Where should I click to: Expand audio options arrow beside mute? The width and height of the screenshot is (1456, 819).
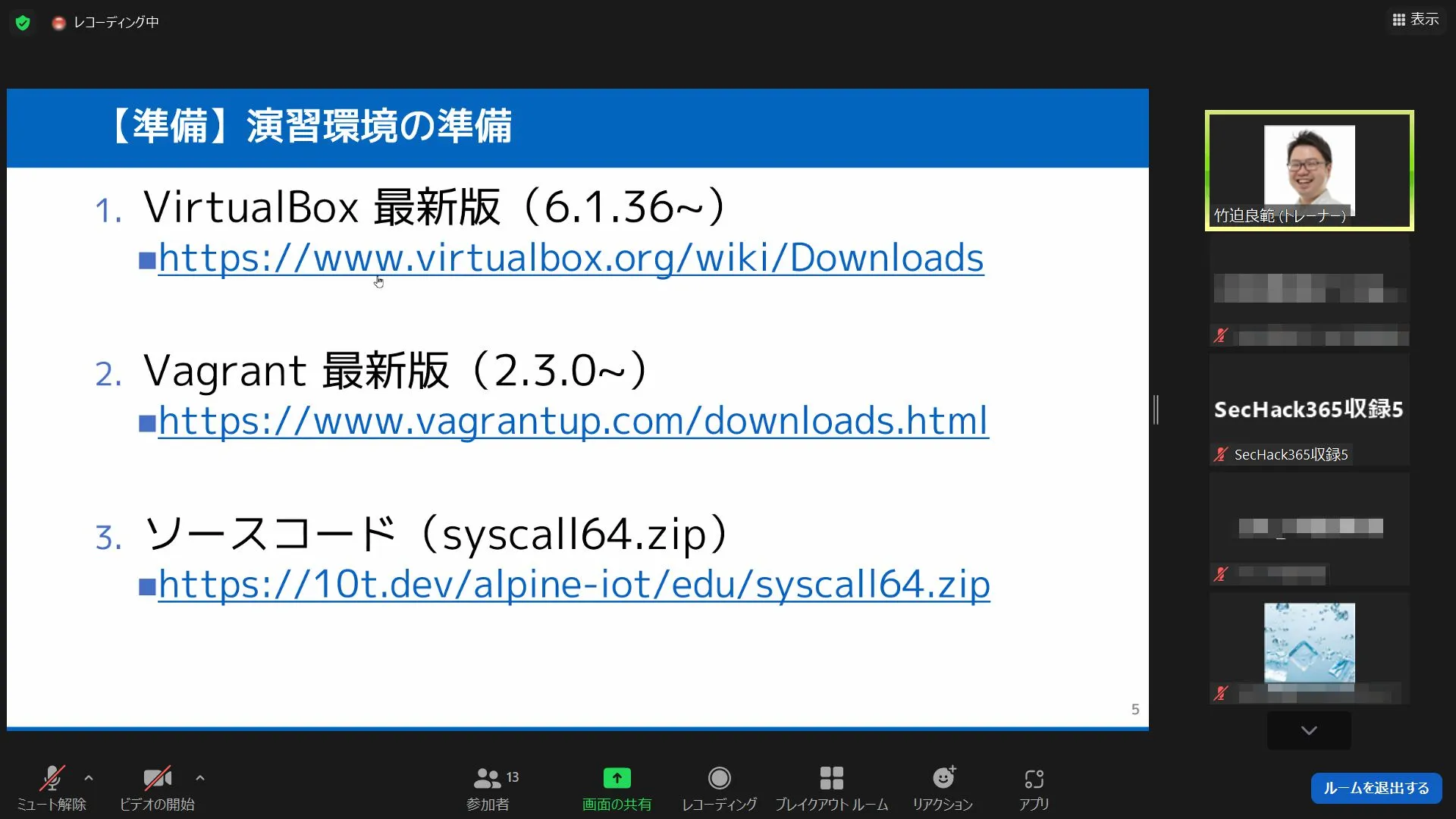[x=89, y=778]
